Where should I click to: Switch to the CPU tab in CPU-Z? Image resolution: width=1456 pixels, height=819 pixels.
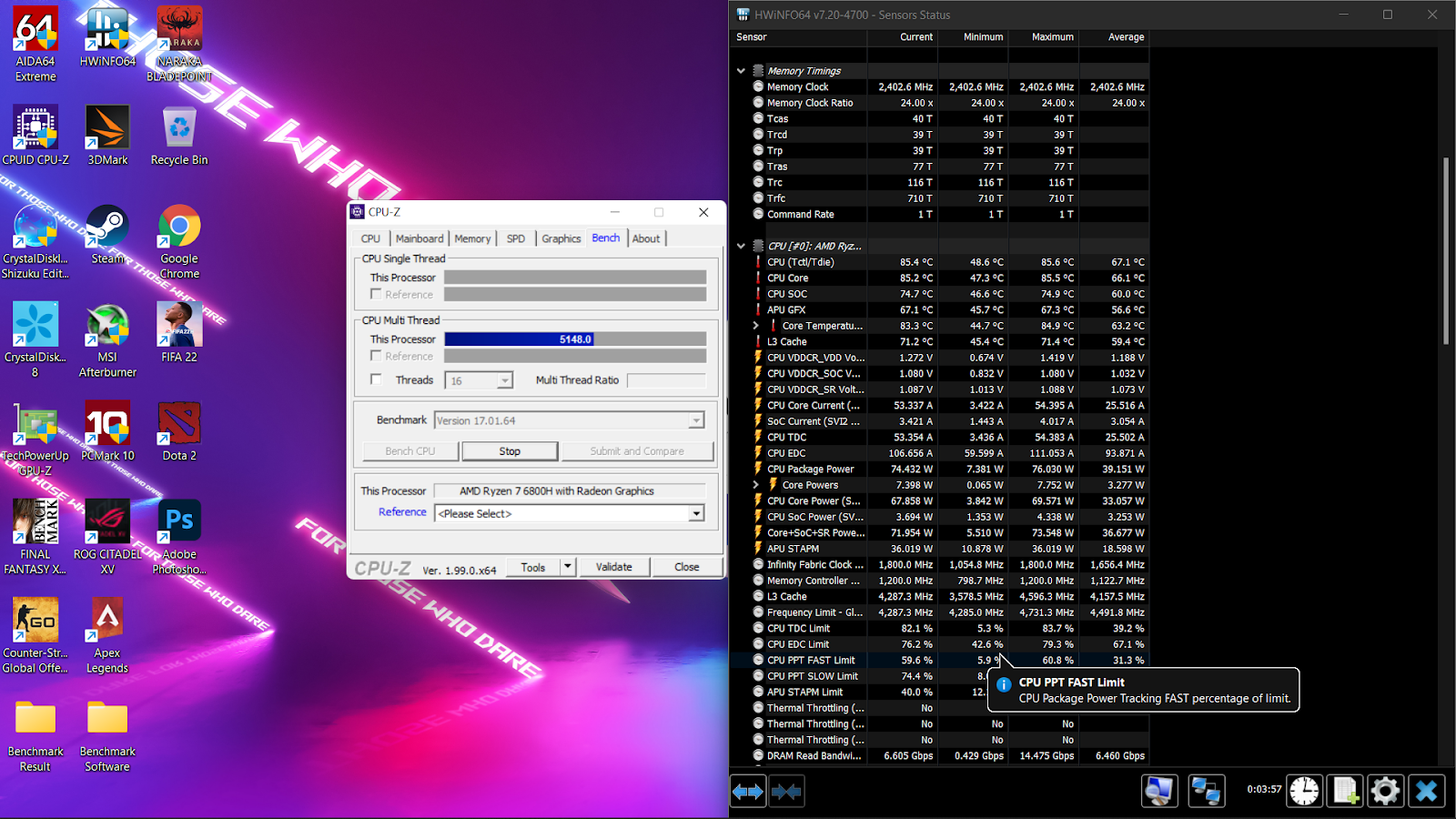(370, 238)
